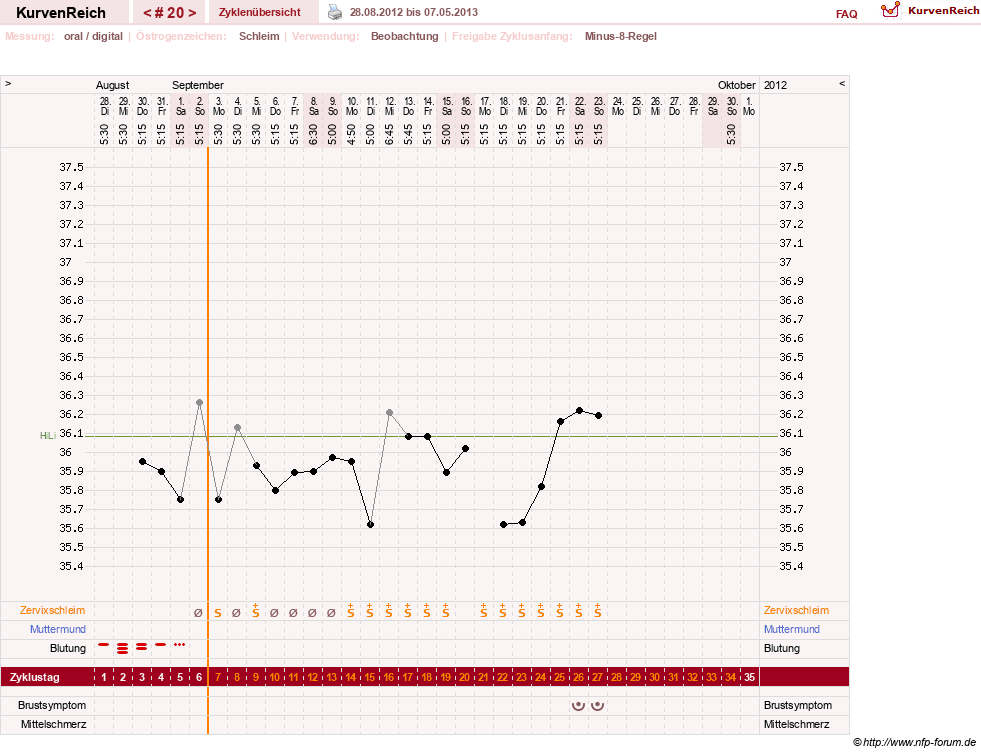Open the FAQ link
This screenshot has height=754, width=981.
coord(846,14)
